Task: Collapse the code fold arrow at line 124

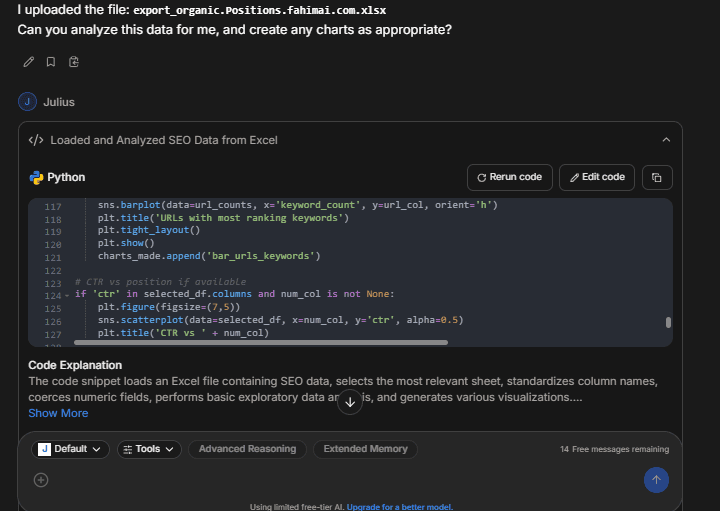Action: click(67, 295)
